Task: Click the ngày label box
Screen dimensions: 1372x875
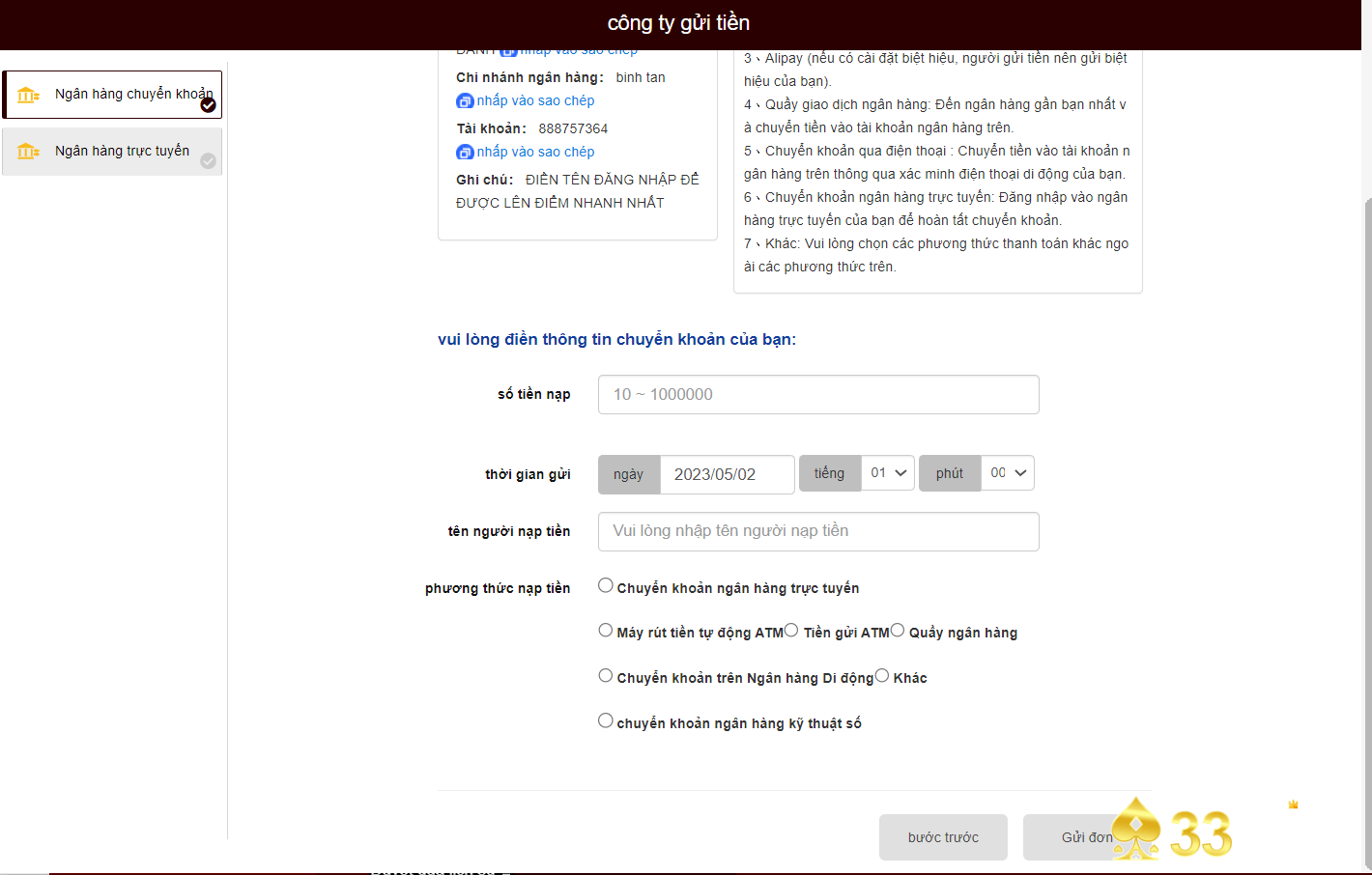Action: point(629,474)
